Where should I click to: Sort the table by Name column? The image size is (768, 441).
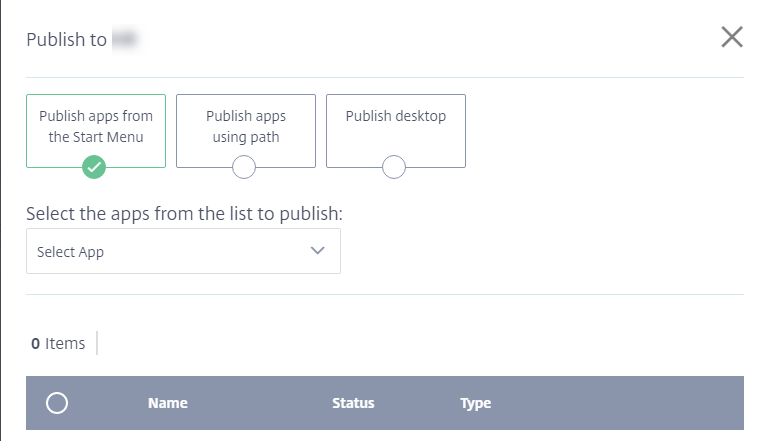168,404
